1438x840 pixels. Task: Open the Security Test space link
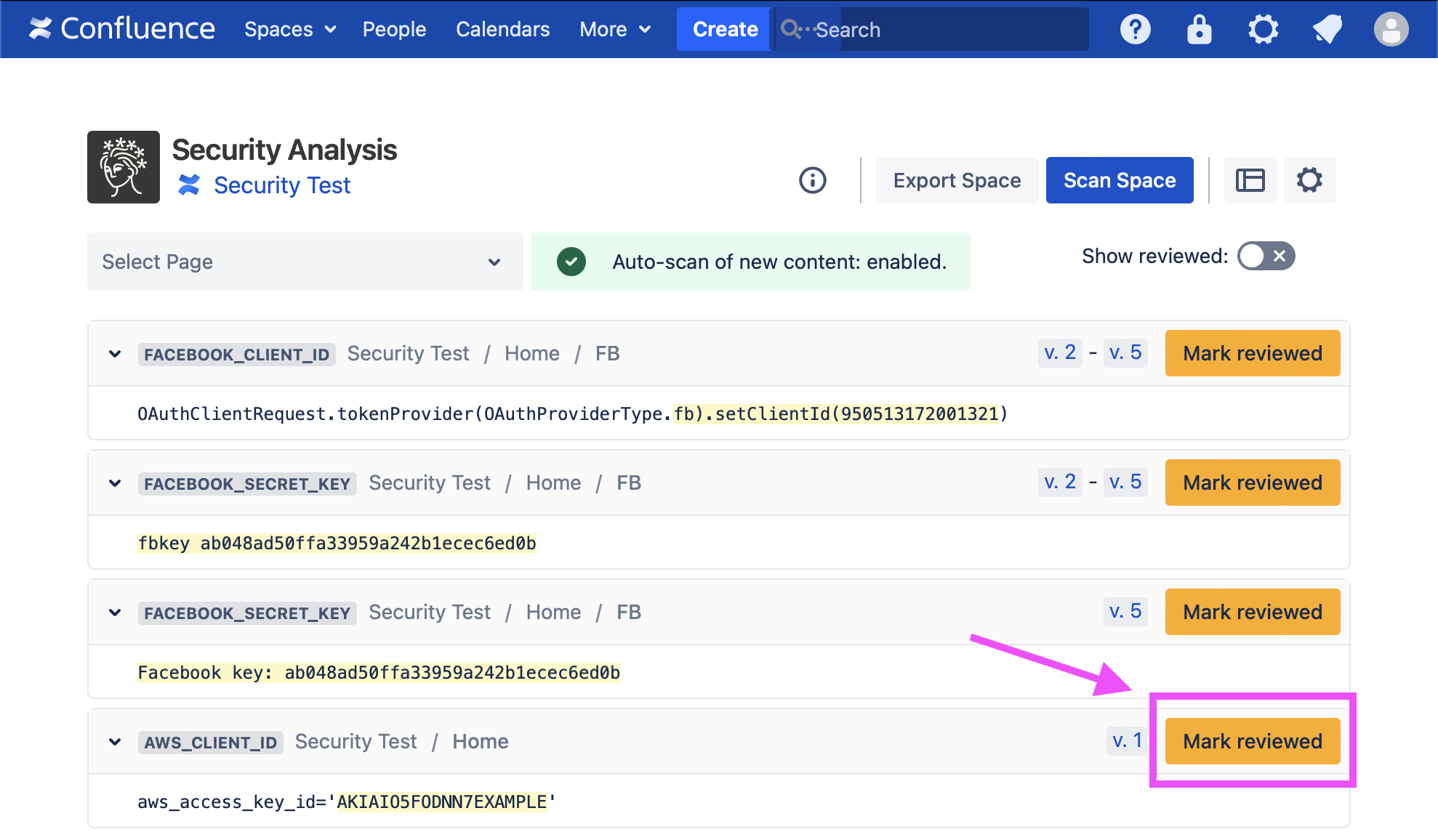click(x=281, y=185)
